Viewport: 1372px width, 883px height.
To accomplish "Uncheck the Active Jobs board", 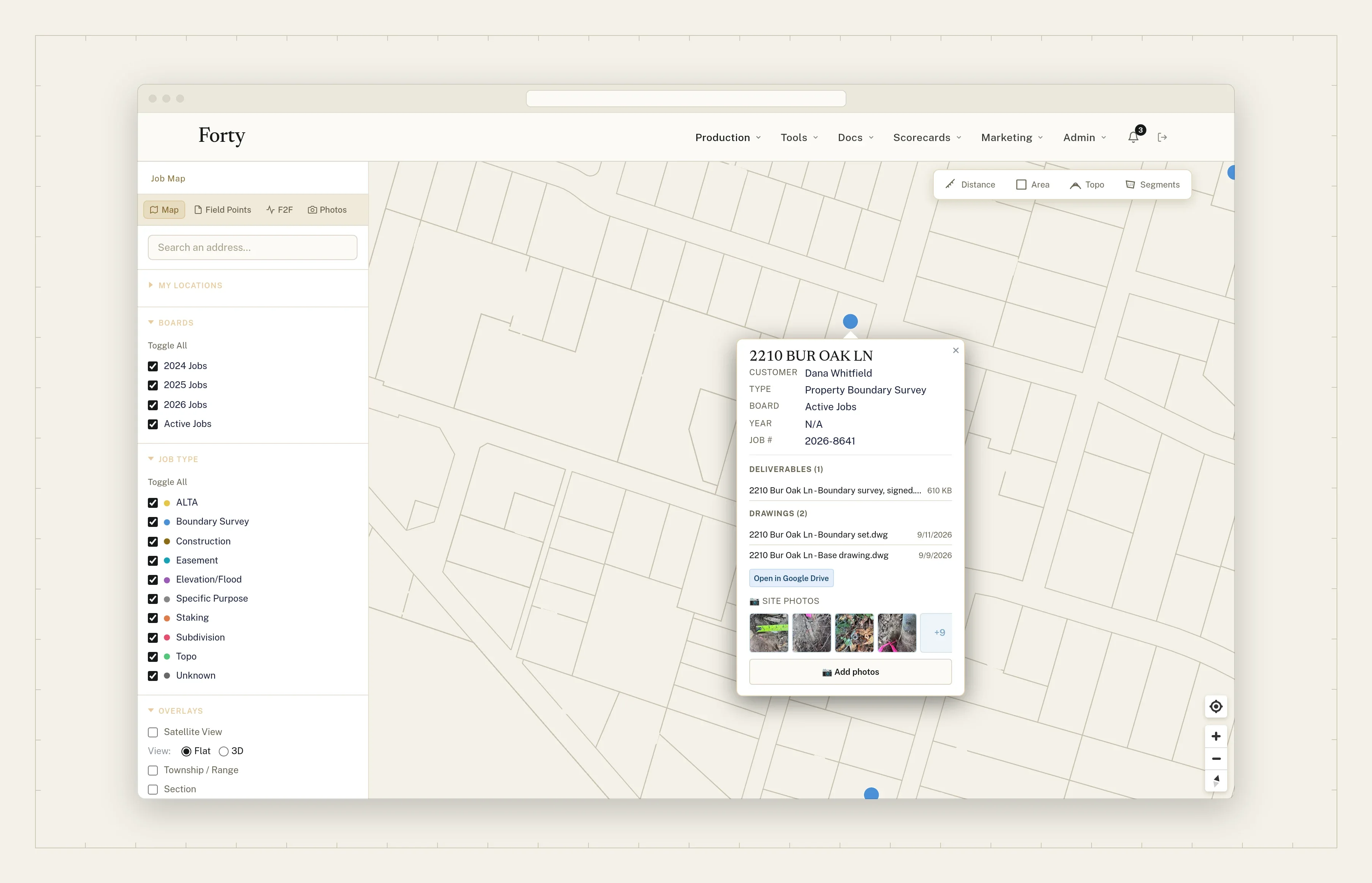I will [x=153, y=424].
